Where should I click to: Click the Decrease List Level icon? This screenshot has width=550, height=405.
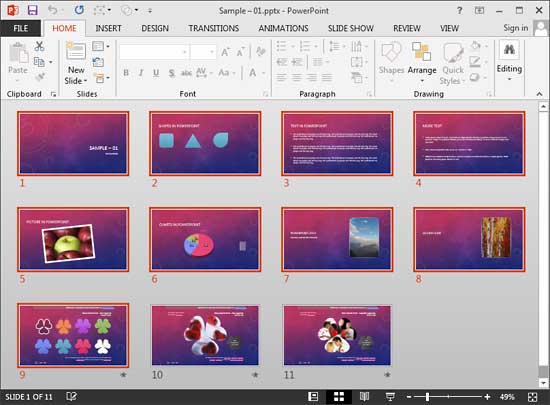tap(282, 62)
